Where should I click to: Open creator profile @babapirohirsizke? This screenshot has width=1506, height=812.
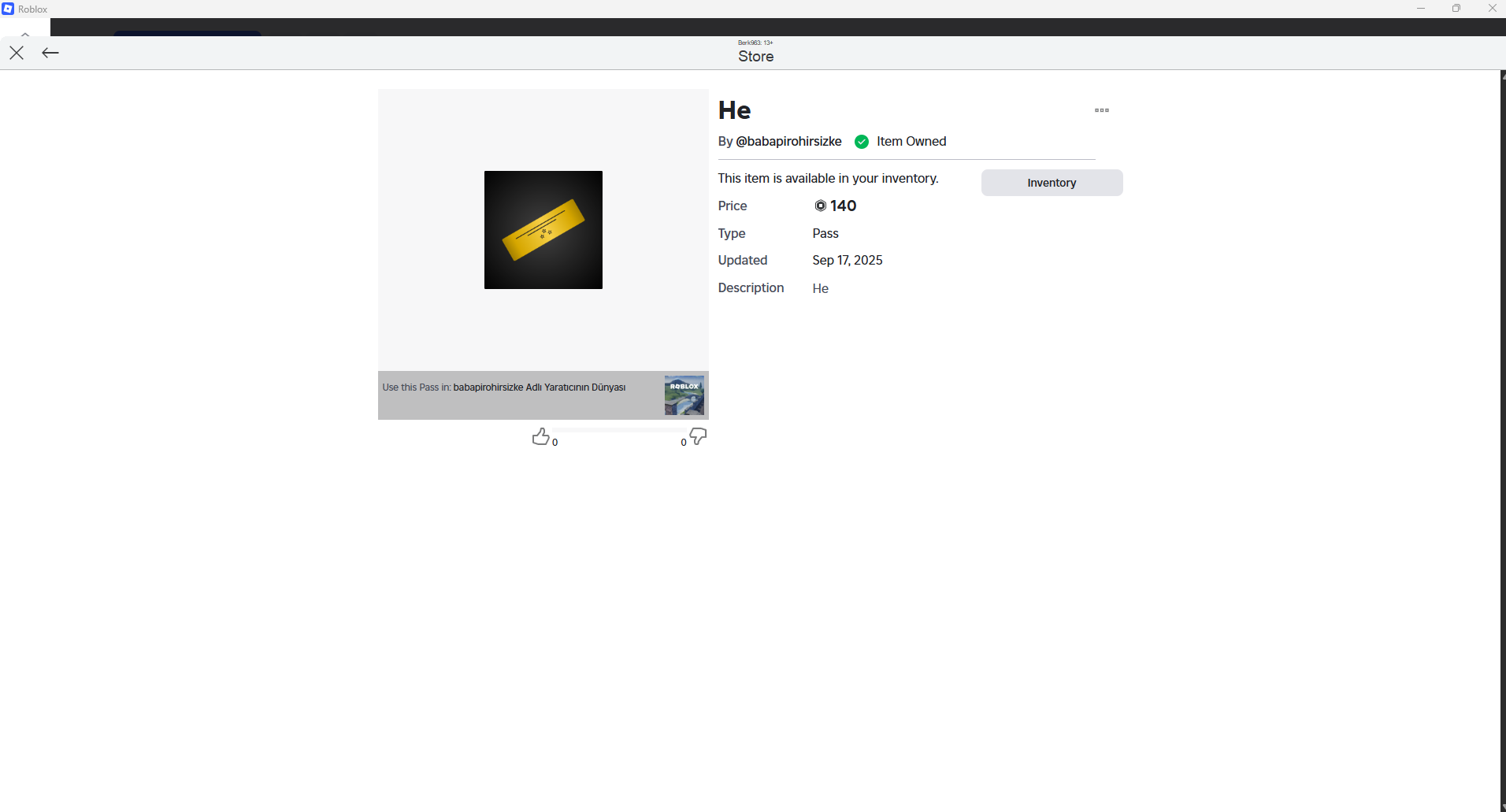[x=788, y=142]
